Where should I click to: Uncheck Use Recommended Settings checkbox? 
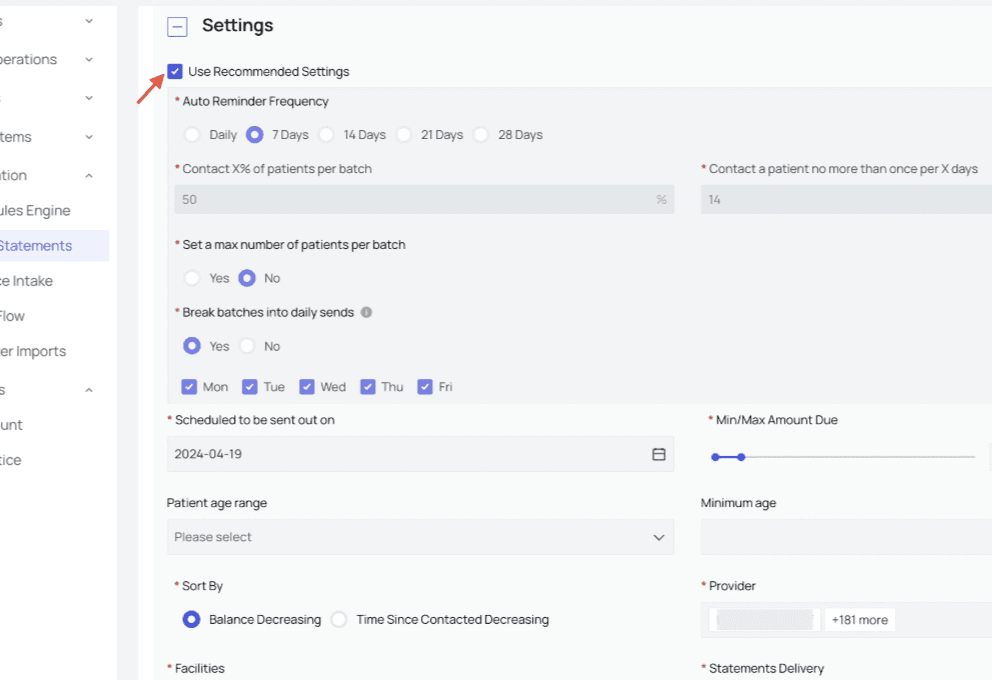[176, 72]
